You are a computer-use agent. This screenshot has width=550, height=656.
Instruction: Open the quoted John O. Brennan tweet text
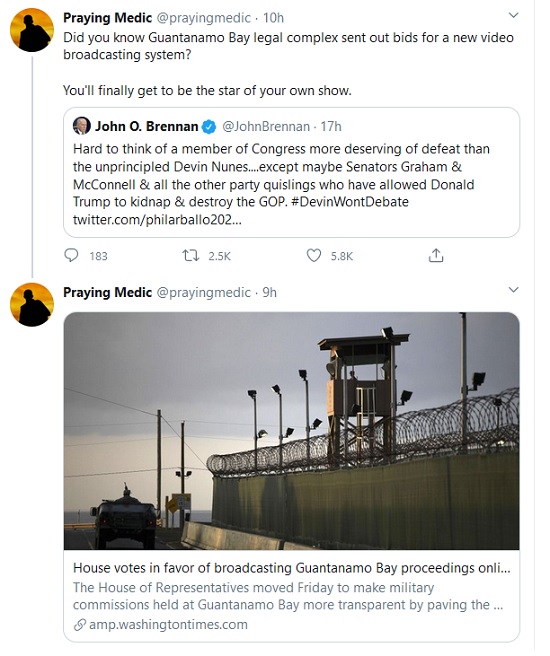(x=281, y=184)
